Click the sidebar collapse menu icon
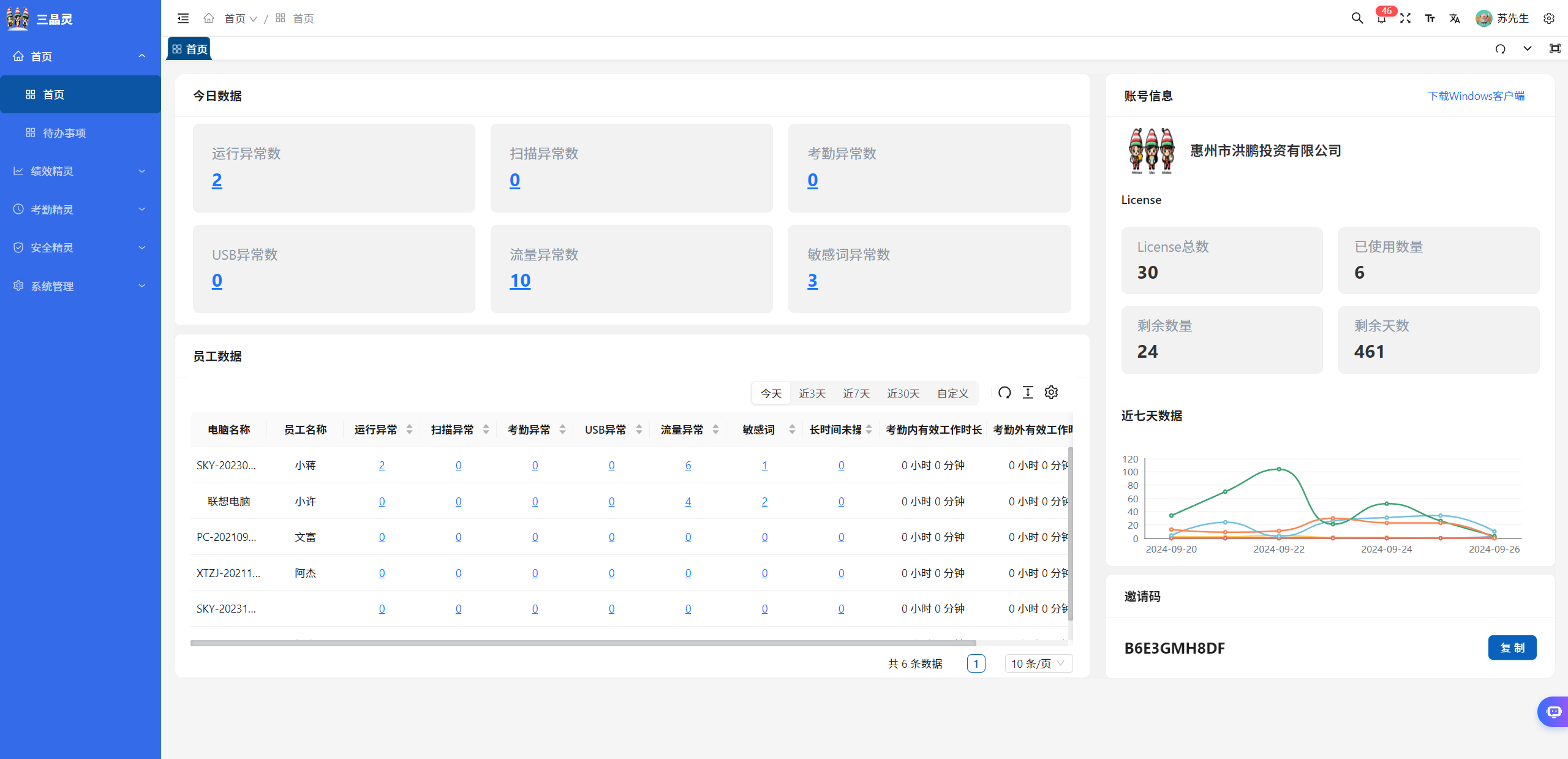 [183, 18]
